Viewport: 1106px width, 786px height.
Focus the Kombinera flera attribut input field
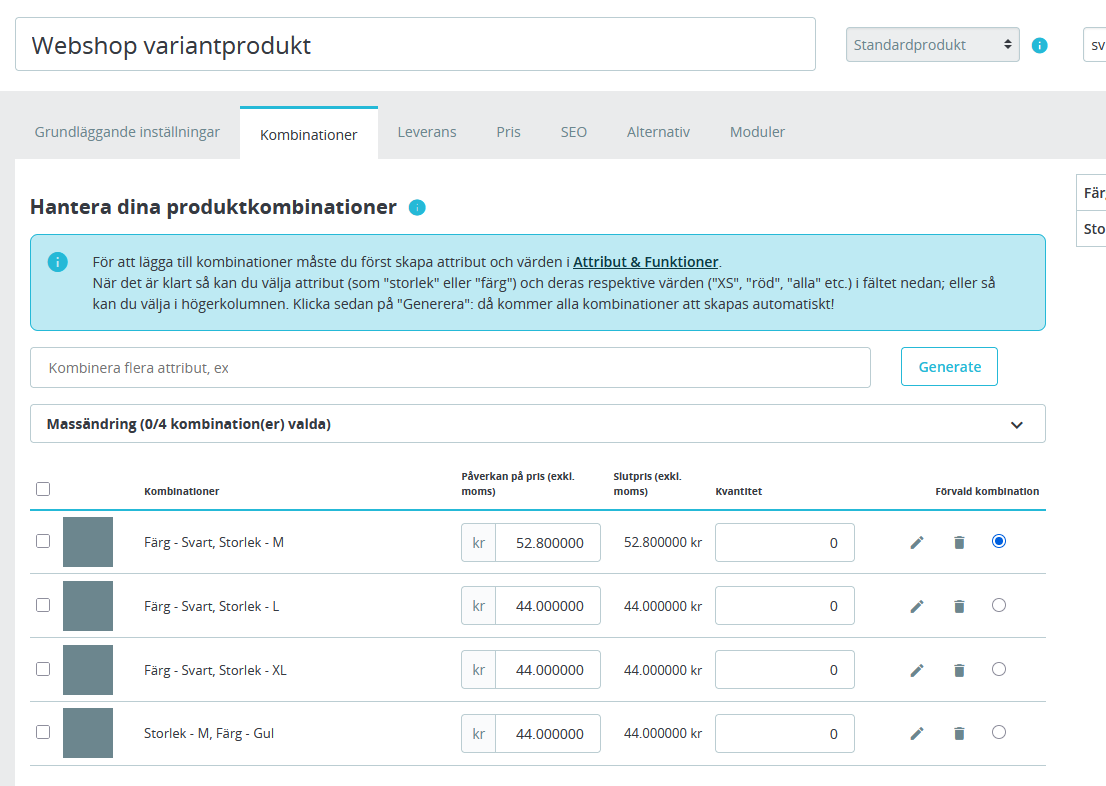coord(450,368)
